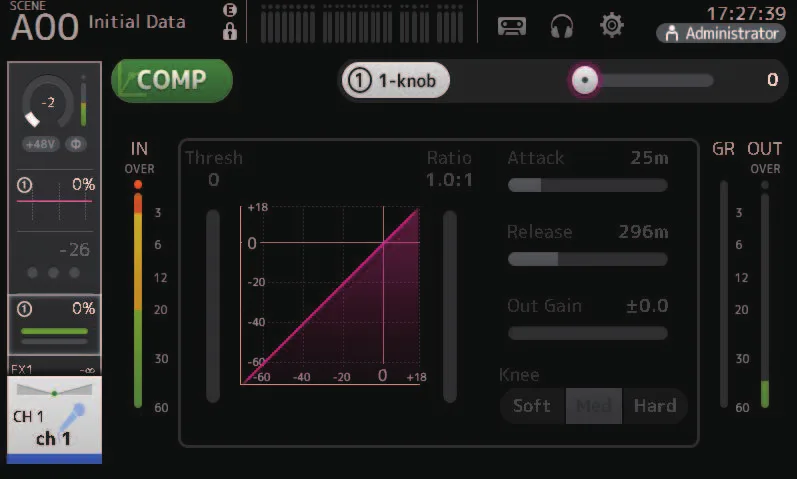Click the Ratio value 1.0:1
Image resolution: width=797 pixels, height=479 pixels.
tap(449, 180)
